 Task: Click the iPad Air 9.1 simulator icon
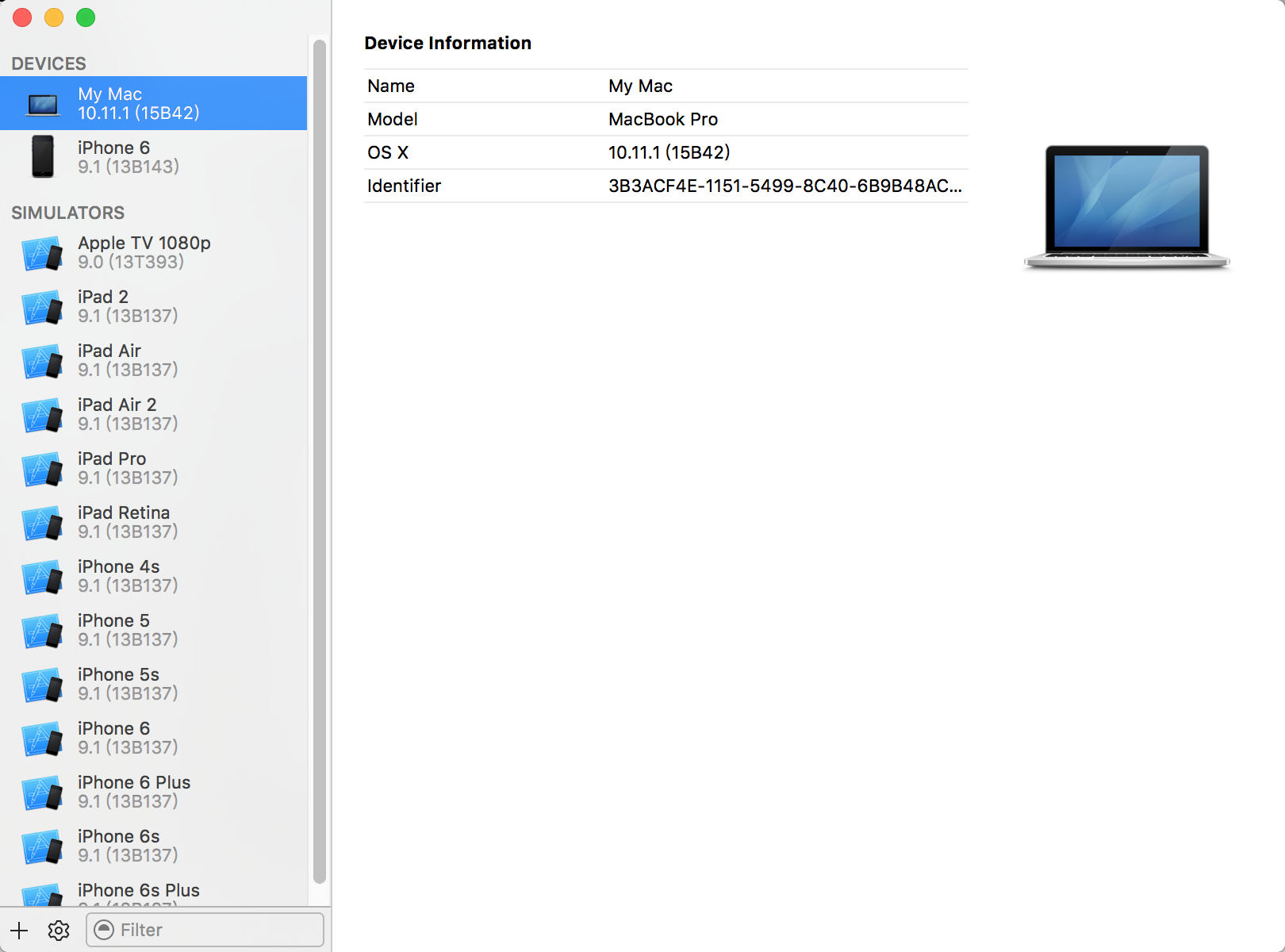43,361
